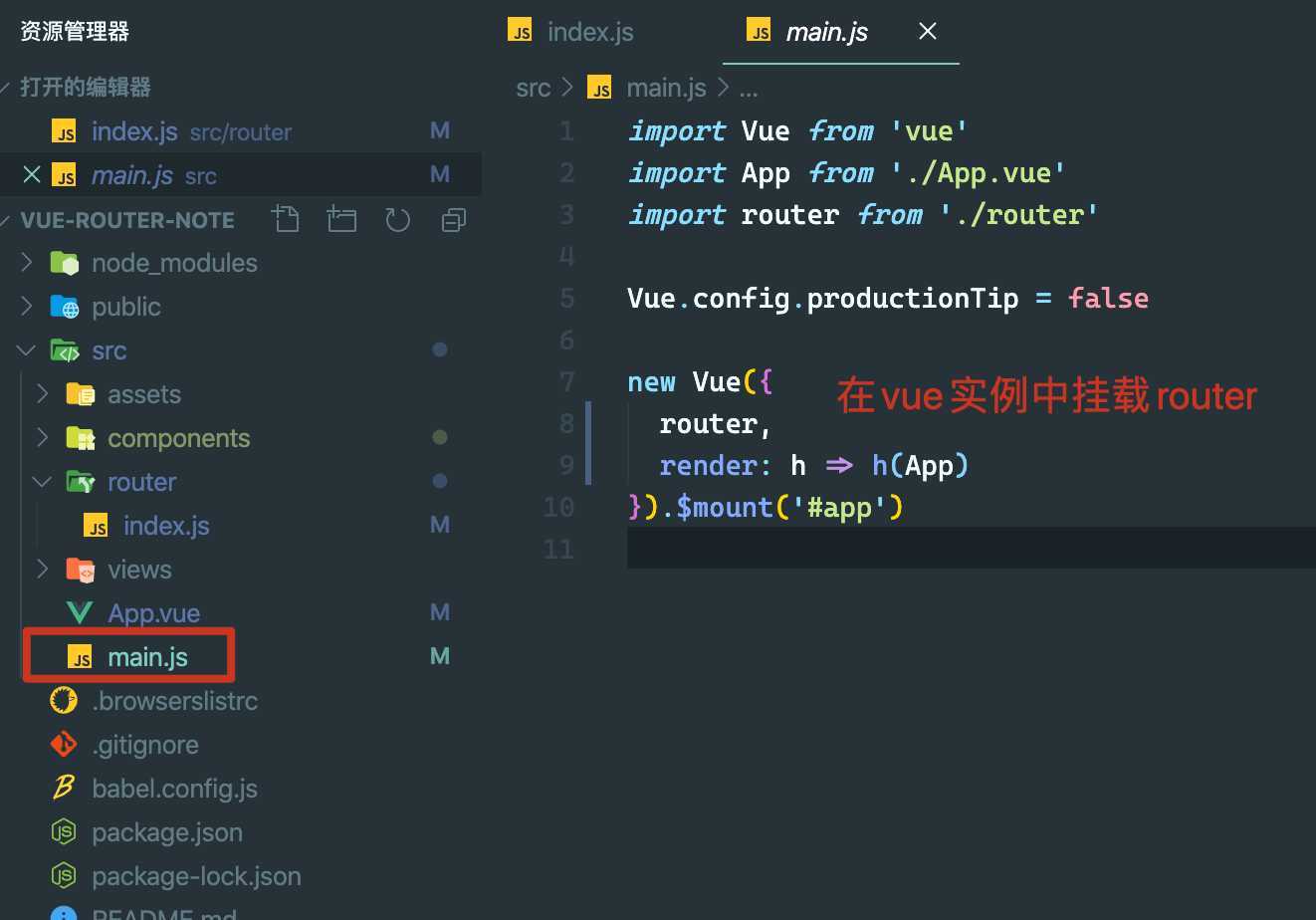This screenshot has height=920, width=1316.
Task: Collapse all folders in explorer
Action: (x=454, y=219)
